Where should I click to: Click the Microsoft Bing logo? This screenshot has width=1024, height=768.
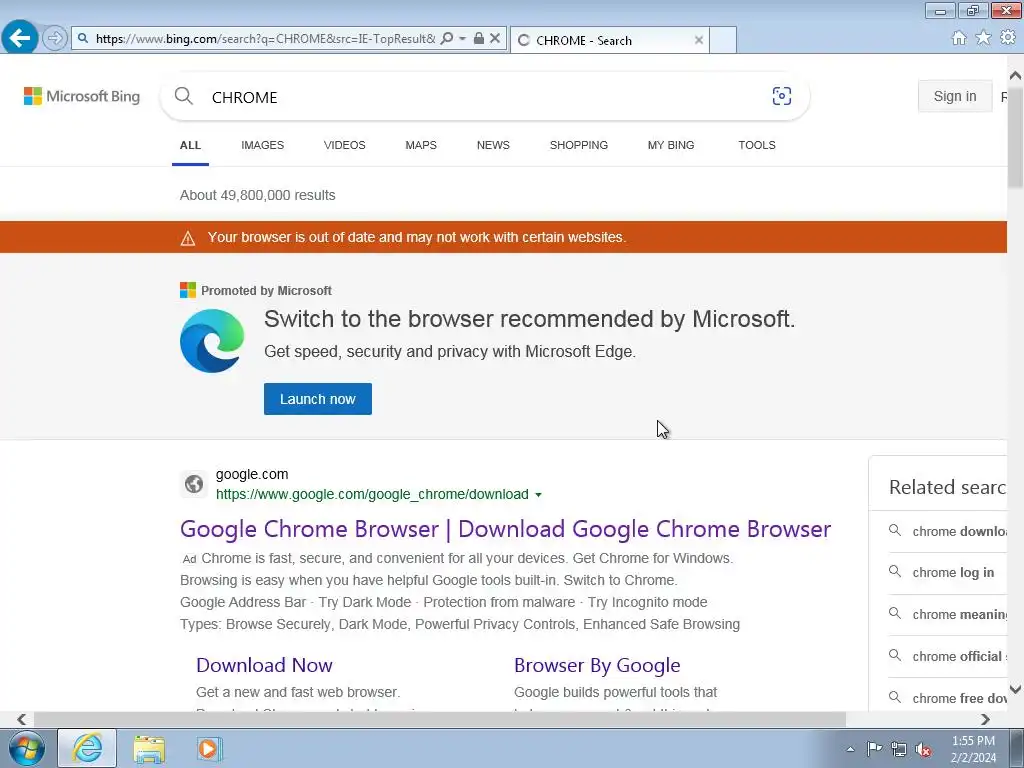click(x=82, y=96)
